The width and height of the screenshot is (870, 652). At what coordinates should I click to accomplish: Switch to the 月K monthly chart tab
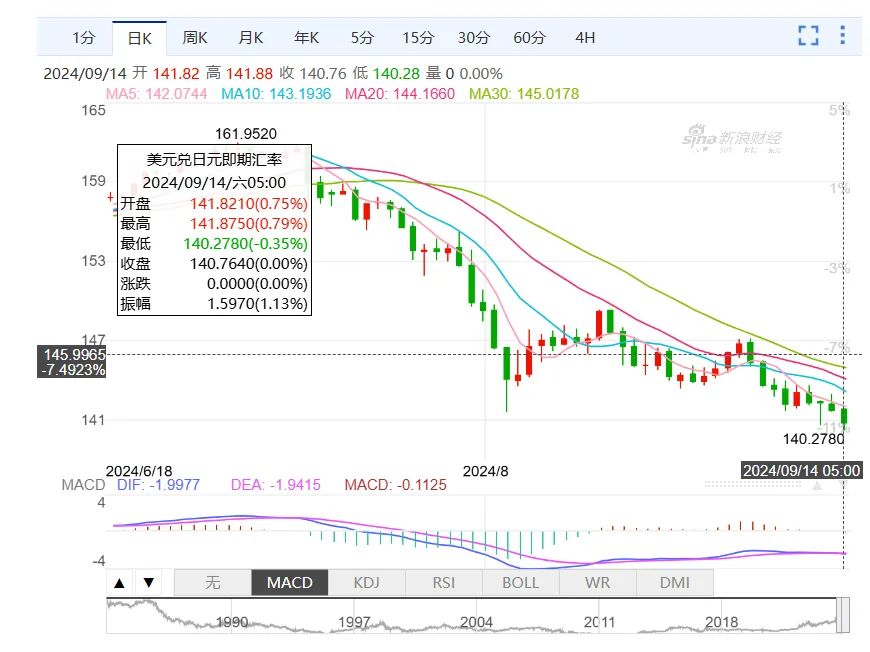tap(250, 38)
